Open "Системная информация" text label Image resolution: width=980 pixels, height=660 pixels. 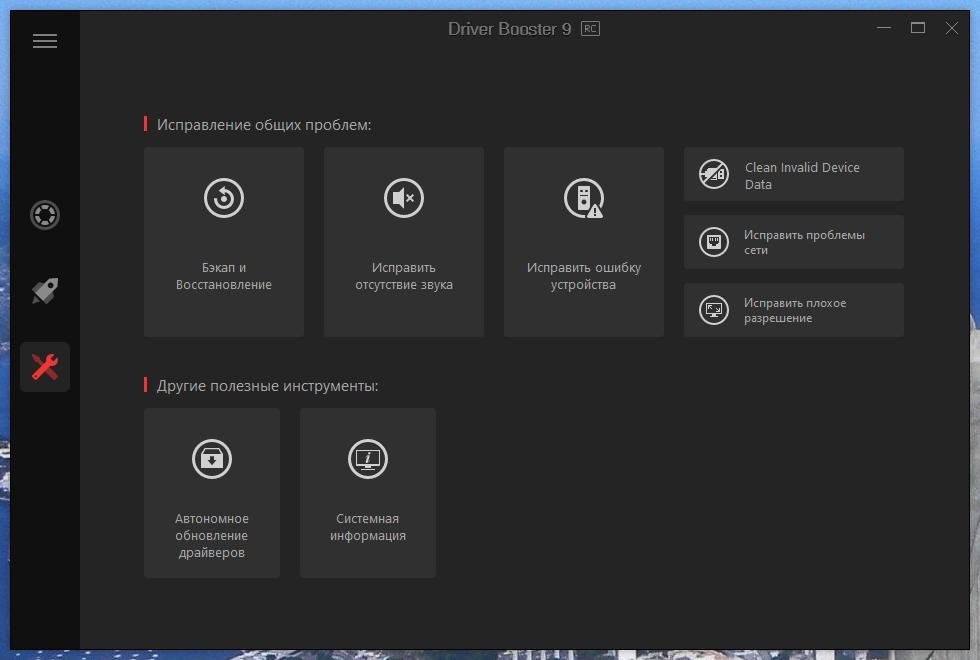[x=368, y=527]
